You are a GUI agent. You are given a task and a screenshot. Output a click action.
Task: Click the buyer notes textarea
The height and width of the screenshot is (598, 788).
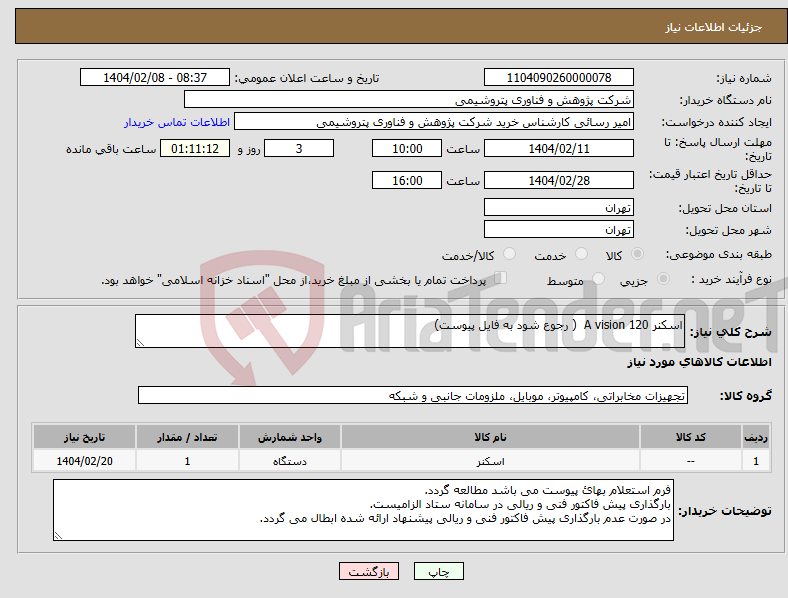[x=363, y=510]
